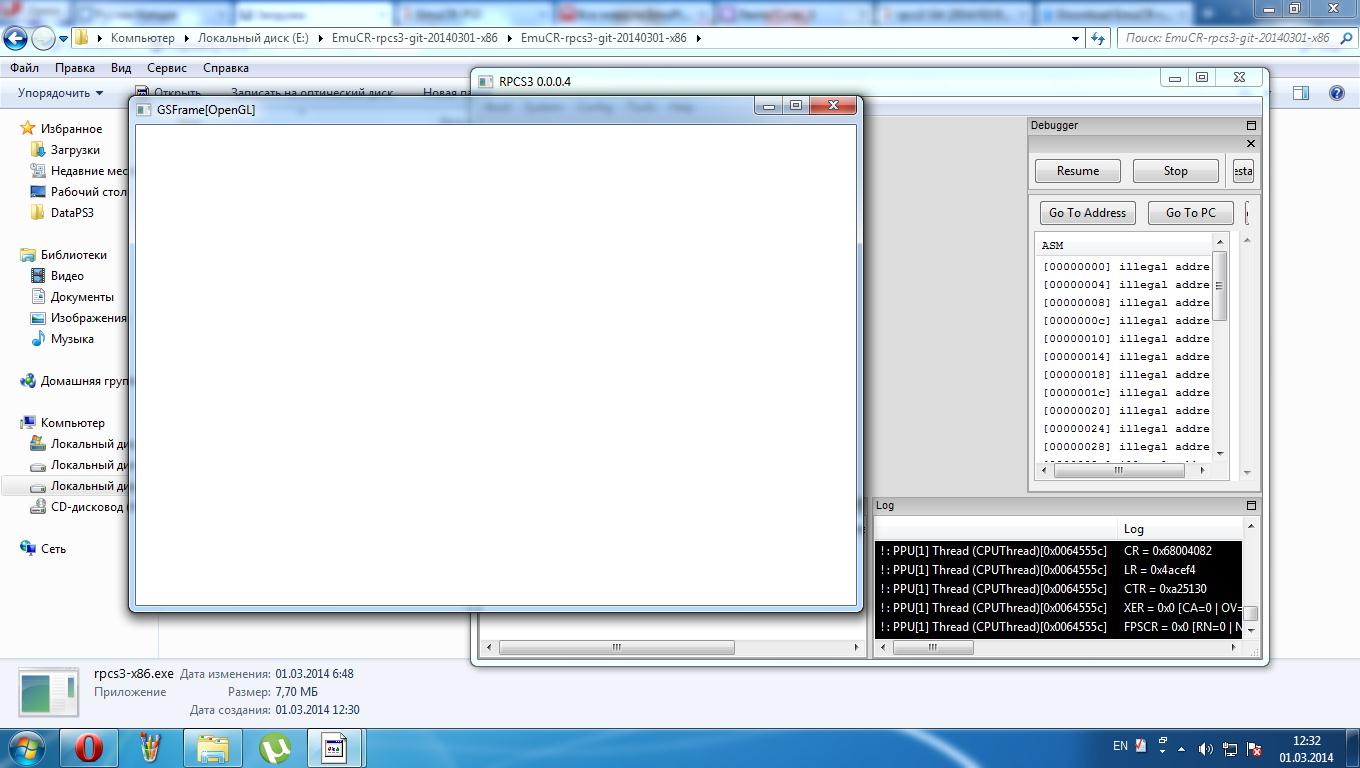This screenshot has height=768, width=1360.
Task: Open Explorer help question mark icon
Action: pos(1337,93)
